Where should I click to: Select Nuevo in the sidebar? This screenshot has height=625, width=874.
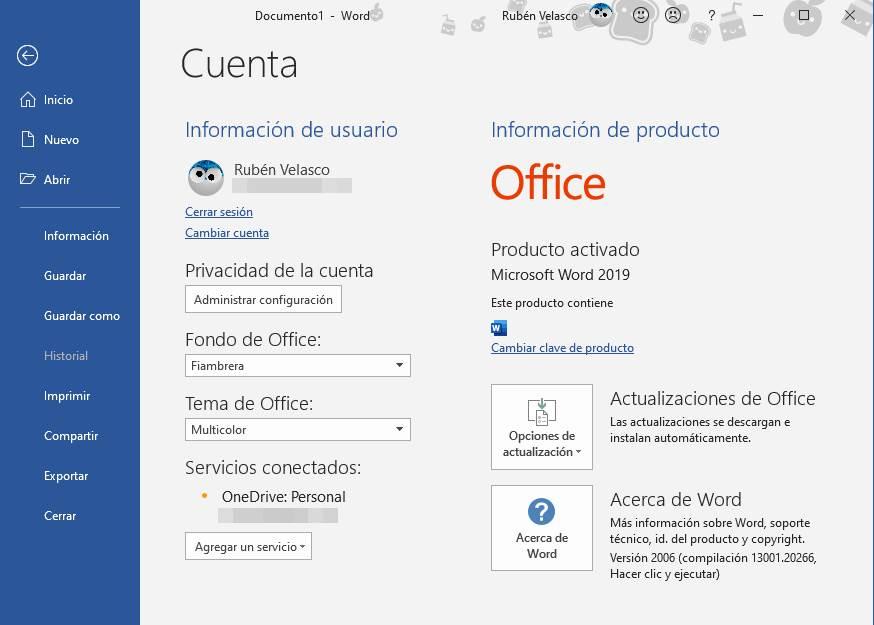(61, 139)
